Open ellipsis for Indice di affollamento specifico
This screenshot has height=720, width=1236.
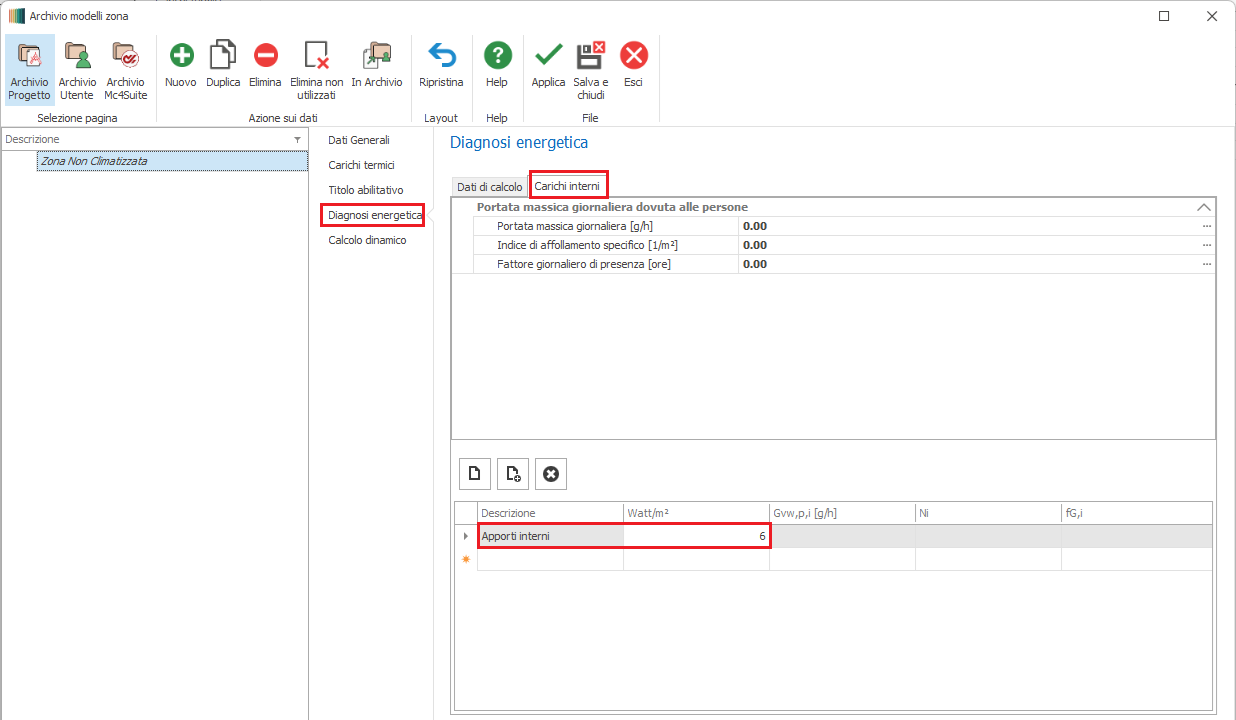pyautogui.click(x=1207, y=245)
